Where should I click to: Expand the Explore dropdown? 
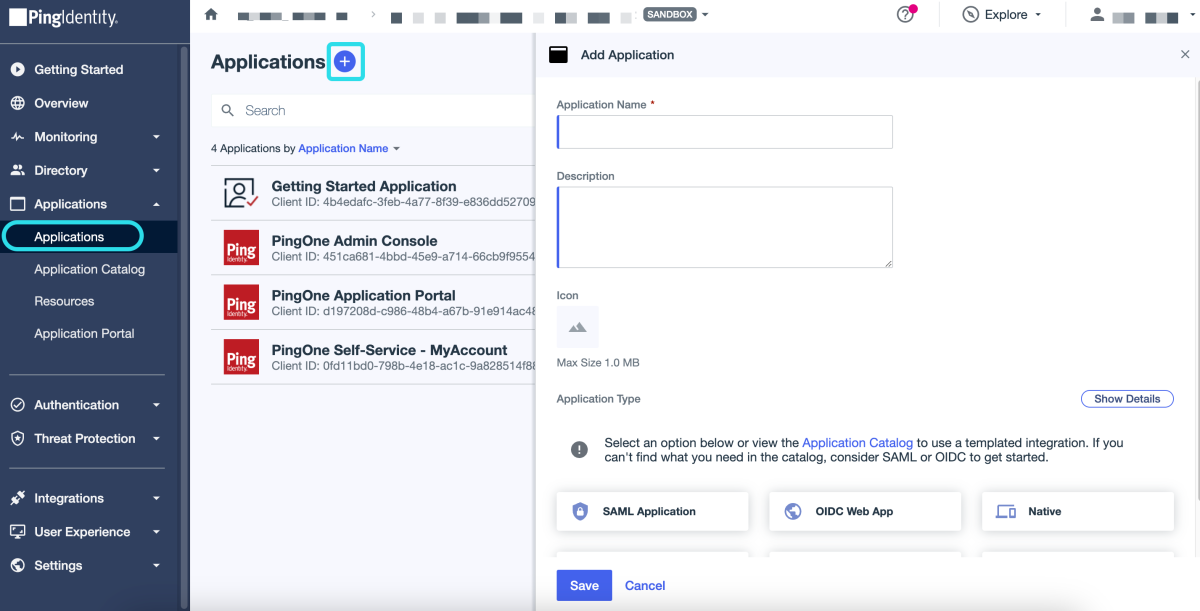click(x=1003, y=15)
